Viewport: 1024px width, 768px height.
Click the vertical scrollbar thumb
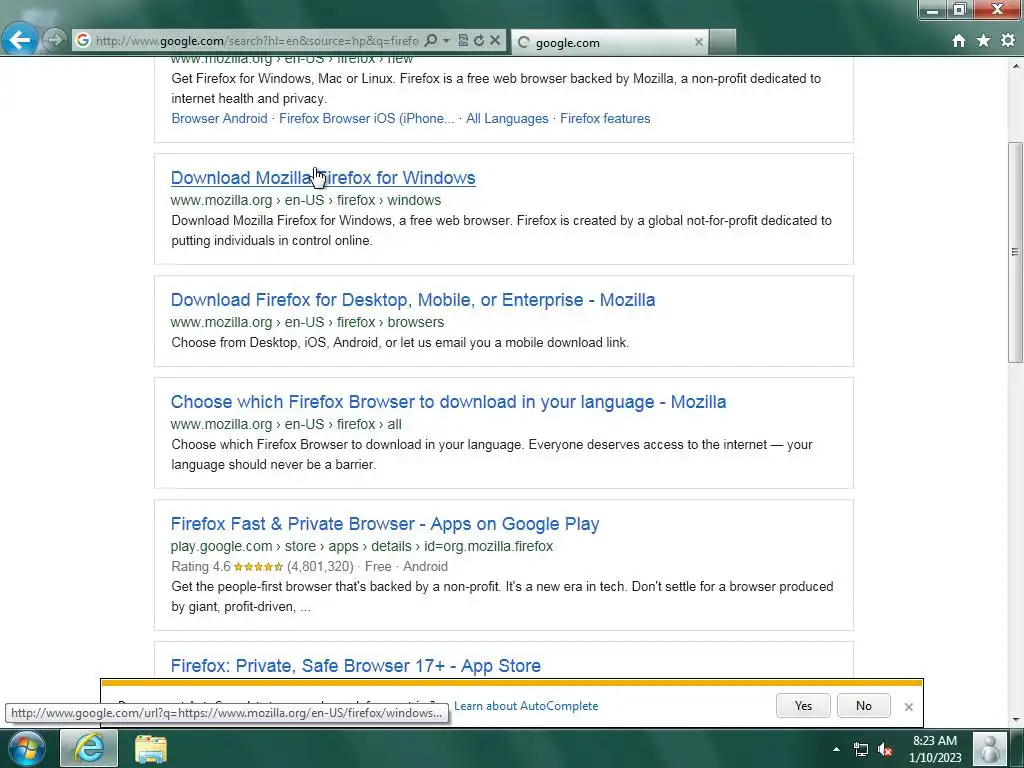point(1015,252)
